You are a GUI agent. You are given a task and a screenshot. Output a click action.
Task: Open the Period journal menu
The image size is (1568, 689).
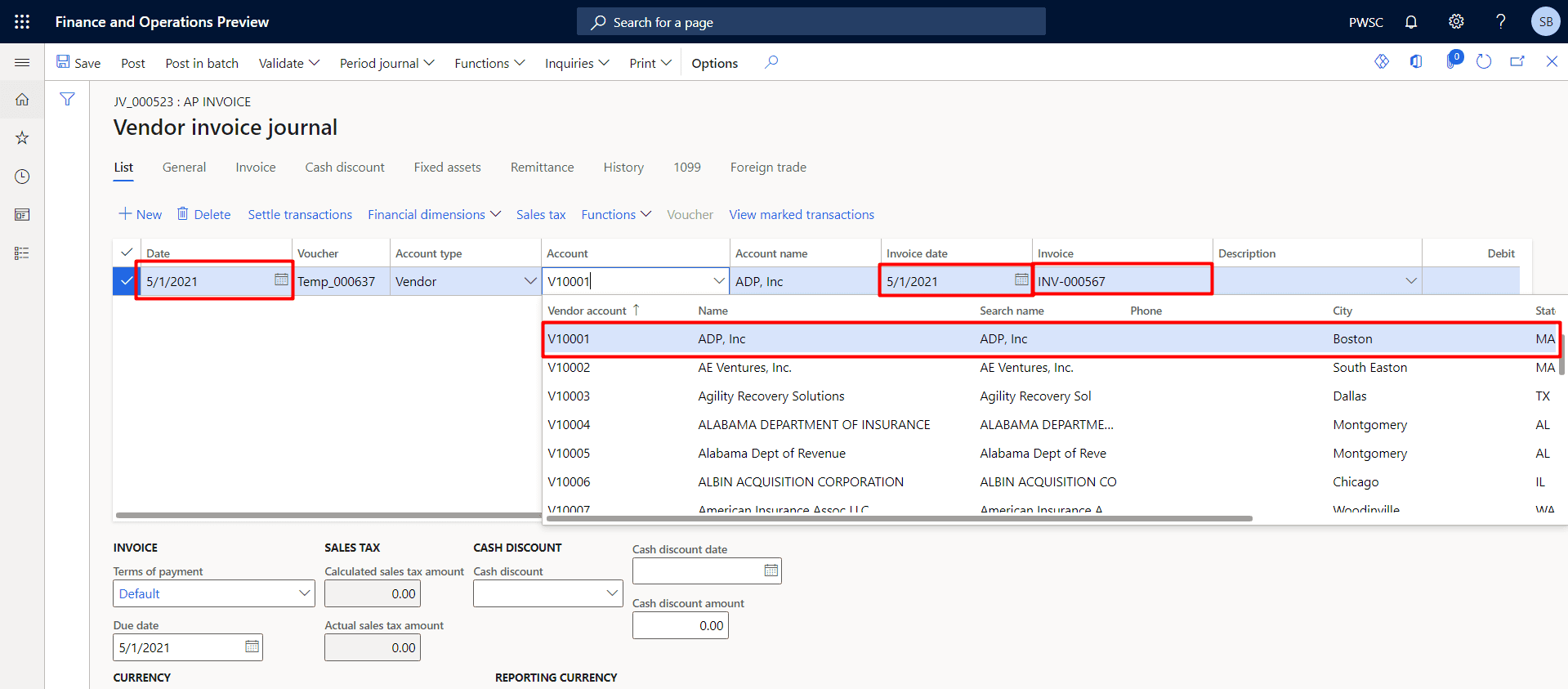386,63
